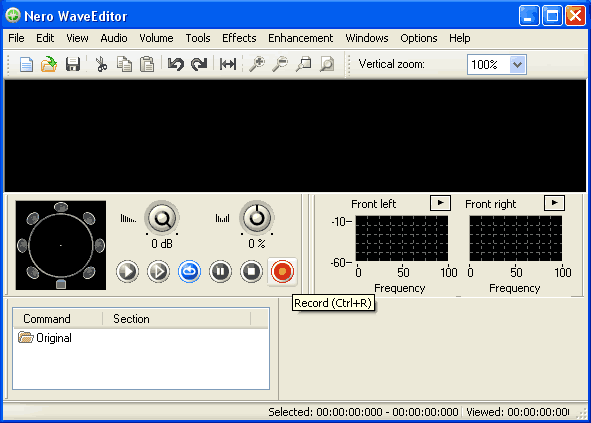Click the bottom listener speaker icon
Image resolution: width=591 pixels, height=423 pixels.
61,284
